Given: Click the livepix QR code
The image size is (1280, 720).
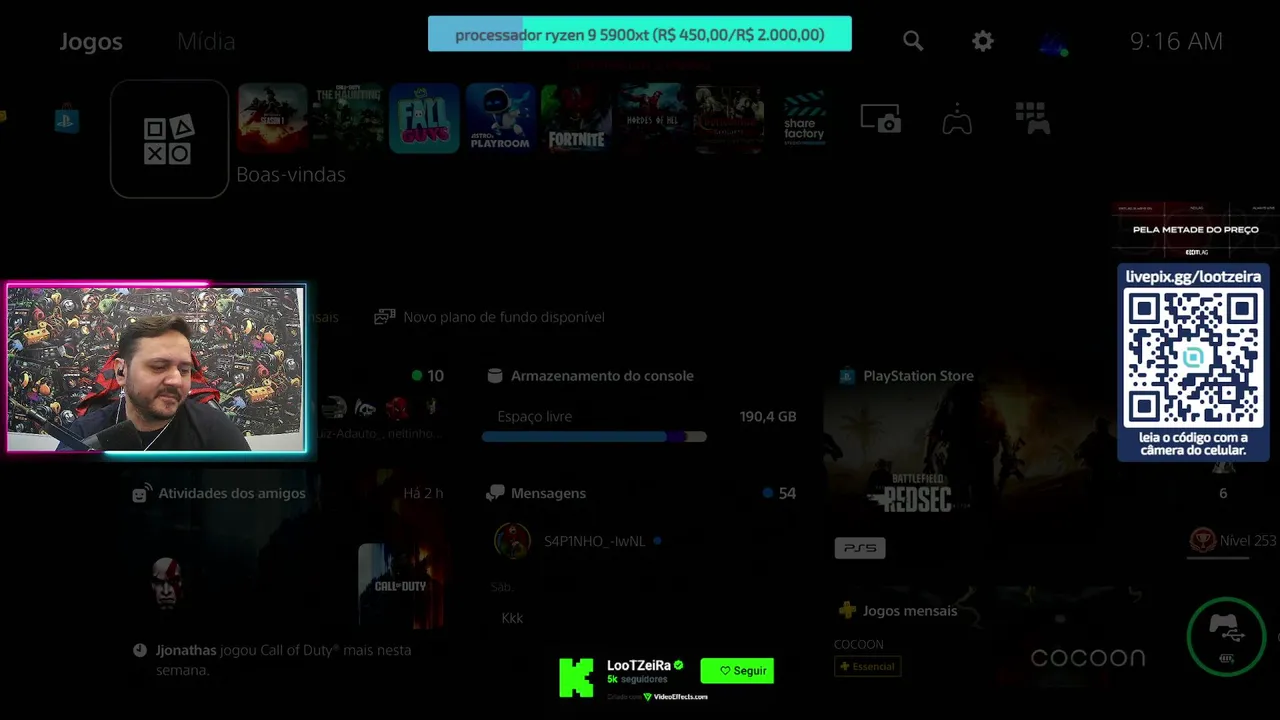Looking at the screenshot, I should click(1193, 358).
